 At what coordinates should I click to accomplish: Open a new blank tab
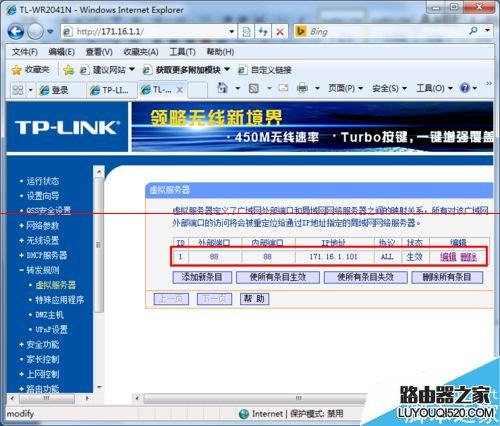click(x=198, y=90)
